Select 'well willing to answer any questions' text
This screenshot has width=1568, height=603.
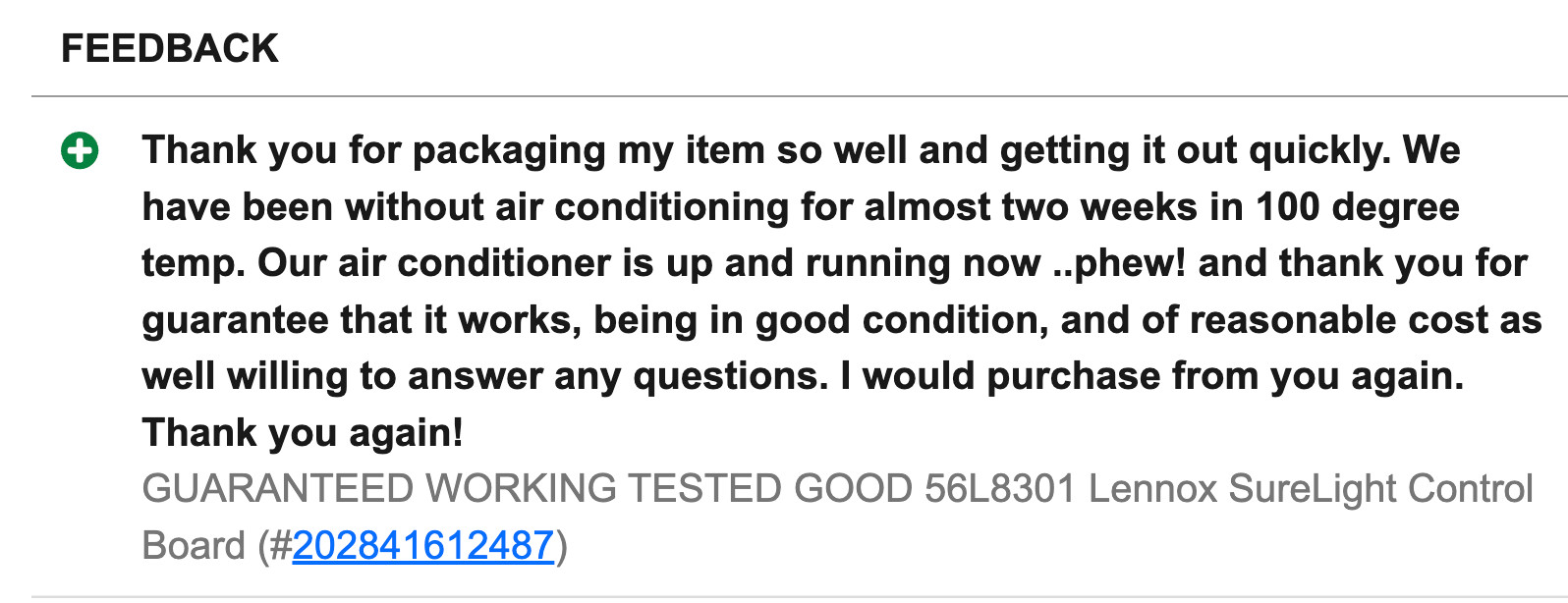pyautogui.click(x=485, y=376)
